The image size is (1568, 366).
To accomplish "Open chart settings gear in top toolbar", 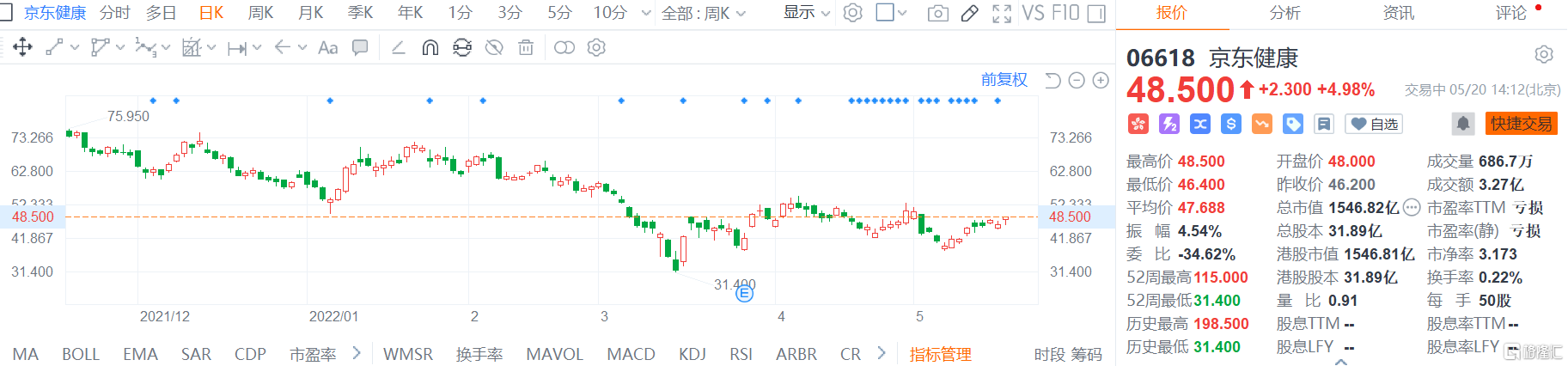I will 852,13.
